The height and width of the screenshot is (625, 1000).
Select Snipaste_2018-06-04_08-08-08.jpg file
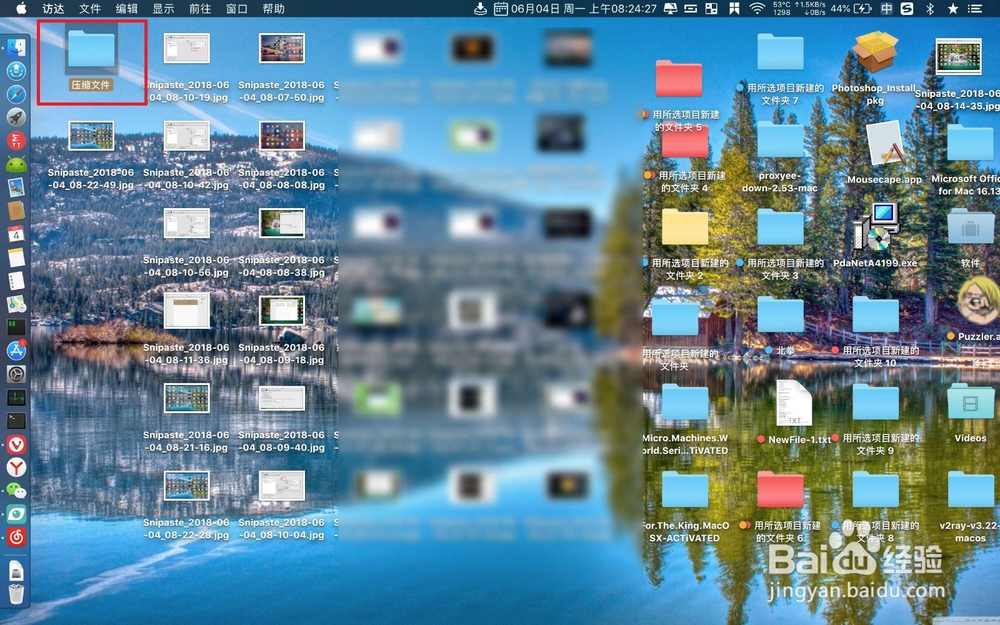pyautogui.click(x=282, y=136)
